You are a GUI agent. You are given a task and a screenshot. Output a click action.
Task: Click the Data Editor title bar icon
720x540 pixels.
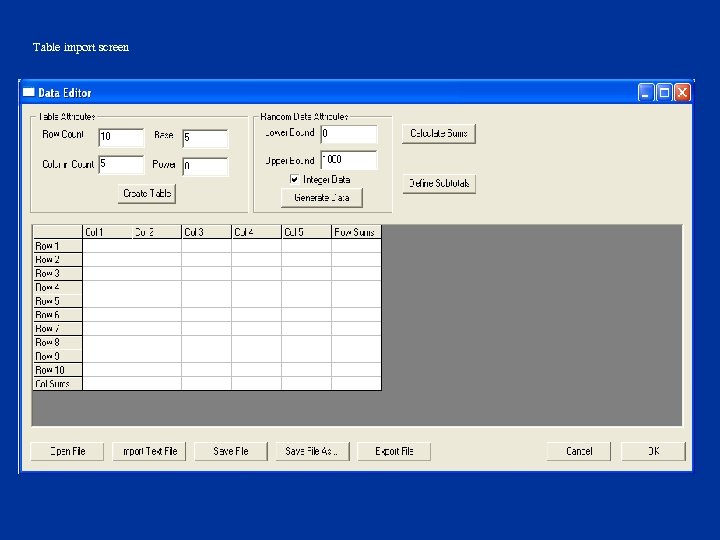pos(29,93)
